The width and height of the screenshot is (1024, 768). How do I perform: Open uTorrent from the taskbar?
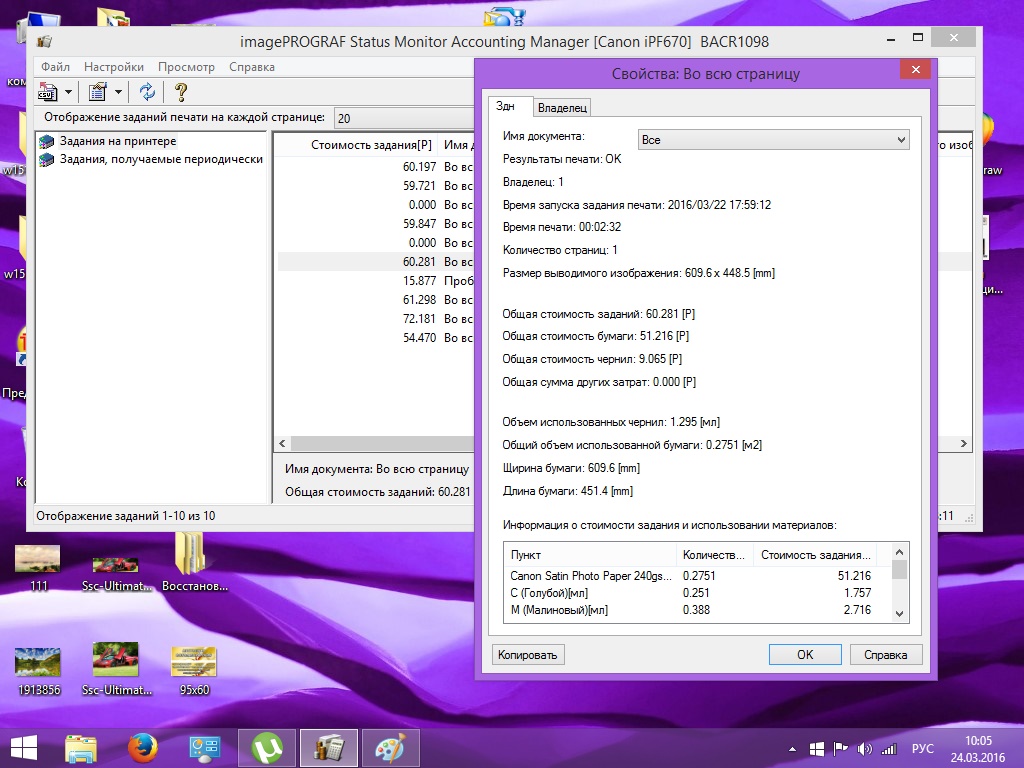pyautogui.click(x=266, y=748)
